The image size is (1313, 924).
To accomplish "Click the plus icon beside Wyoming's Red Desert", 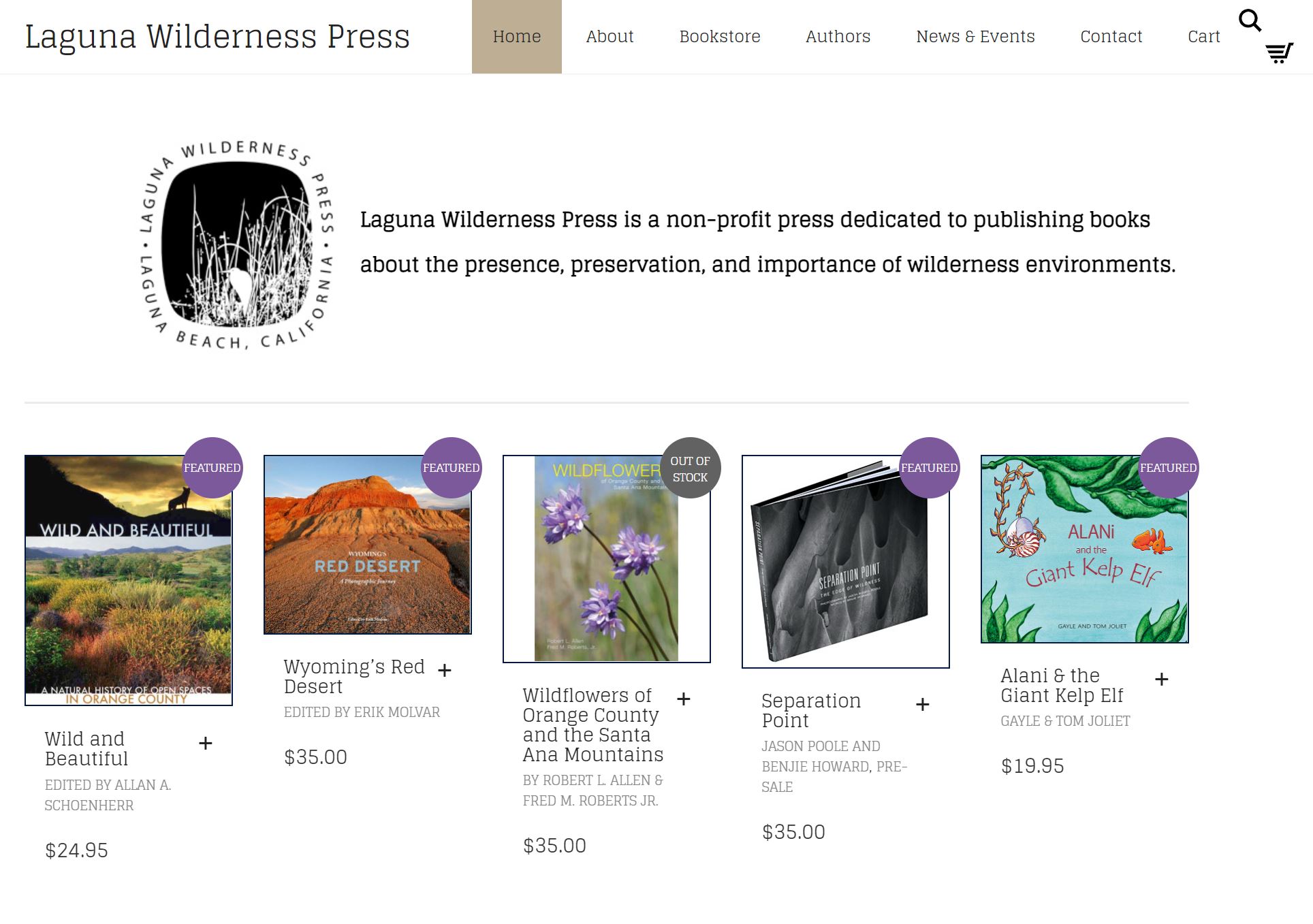I will pyautogui.click(x=445, y=671).
